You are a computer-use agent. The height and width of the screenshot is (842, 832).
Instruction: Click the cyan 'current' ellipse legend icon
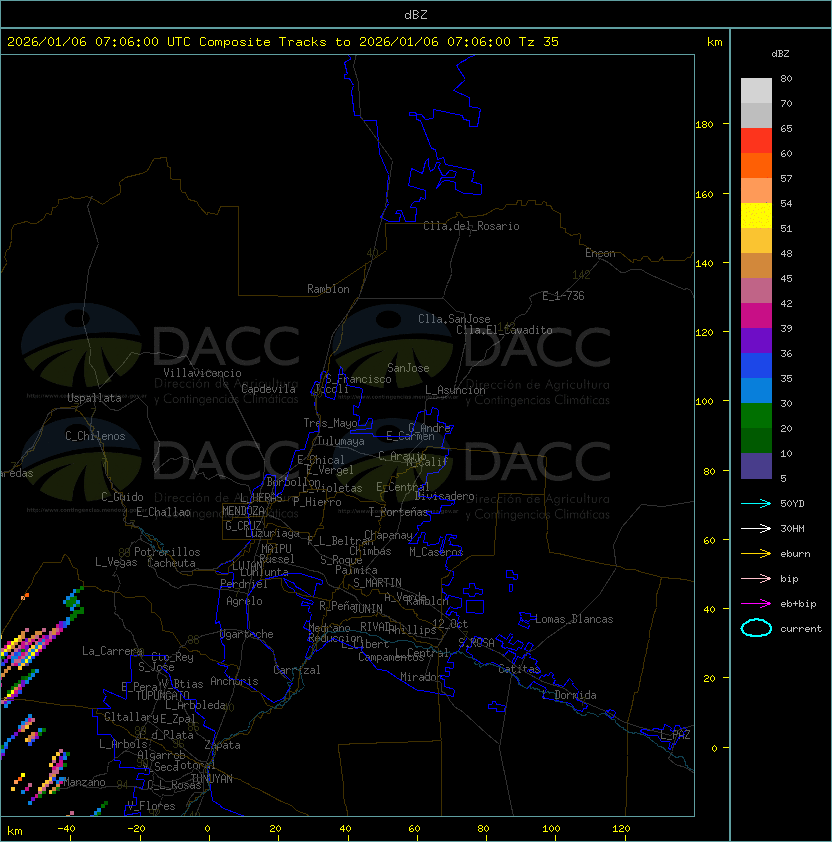[x=756, y=628]
